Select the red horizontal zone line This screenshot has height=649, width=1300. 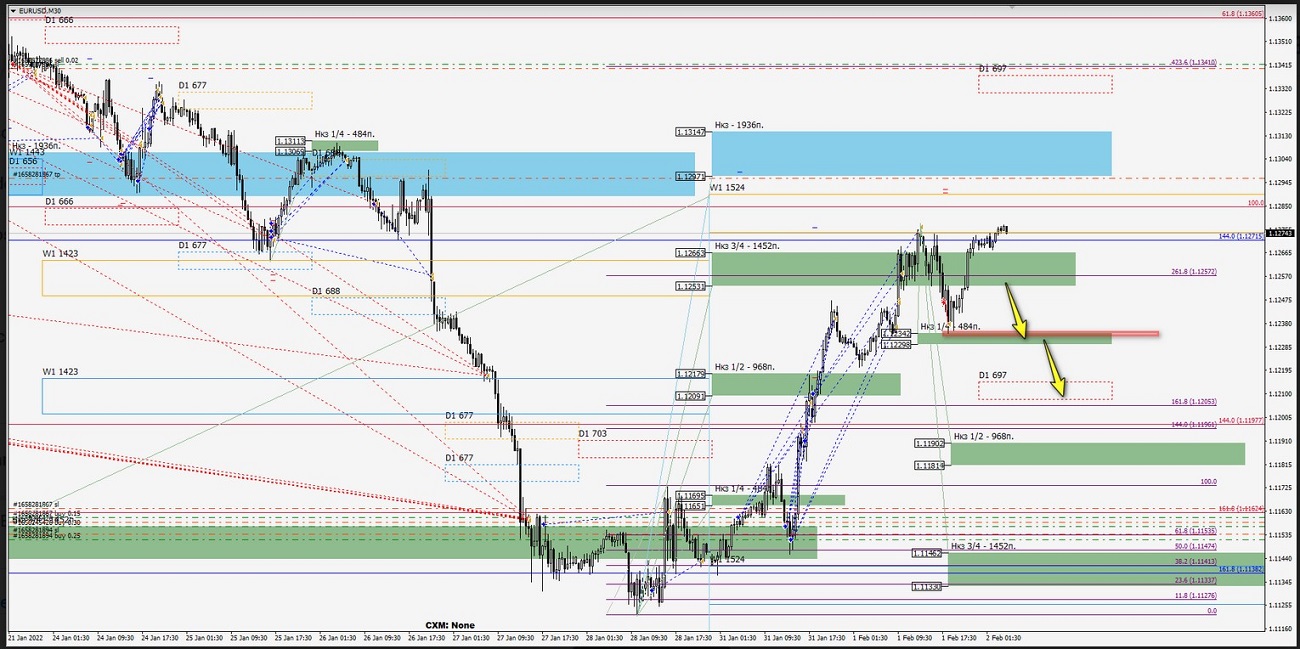pos(1050,333)
